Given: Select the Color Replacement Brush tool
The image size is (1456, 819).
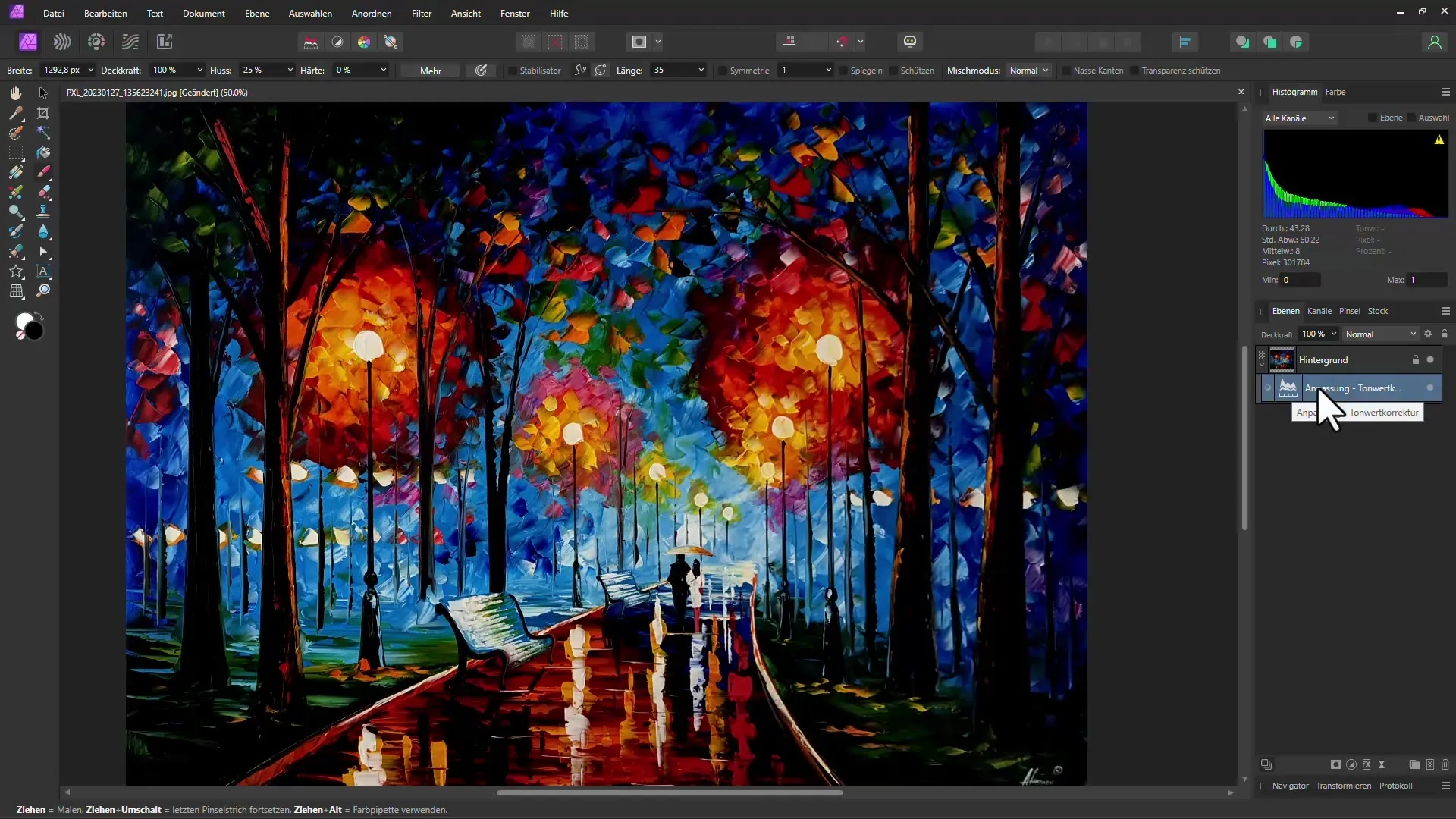Looking at the screenshot, I should pyautogui.click(x=15, y=192).
